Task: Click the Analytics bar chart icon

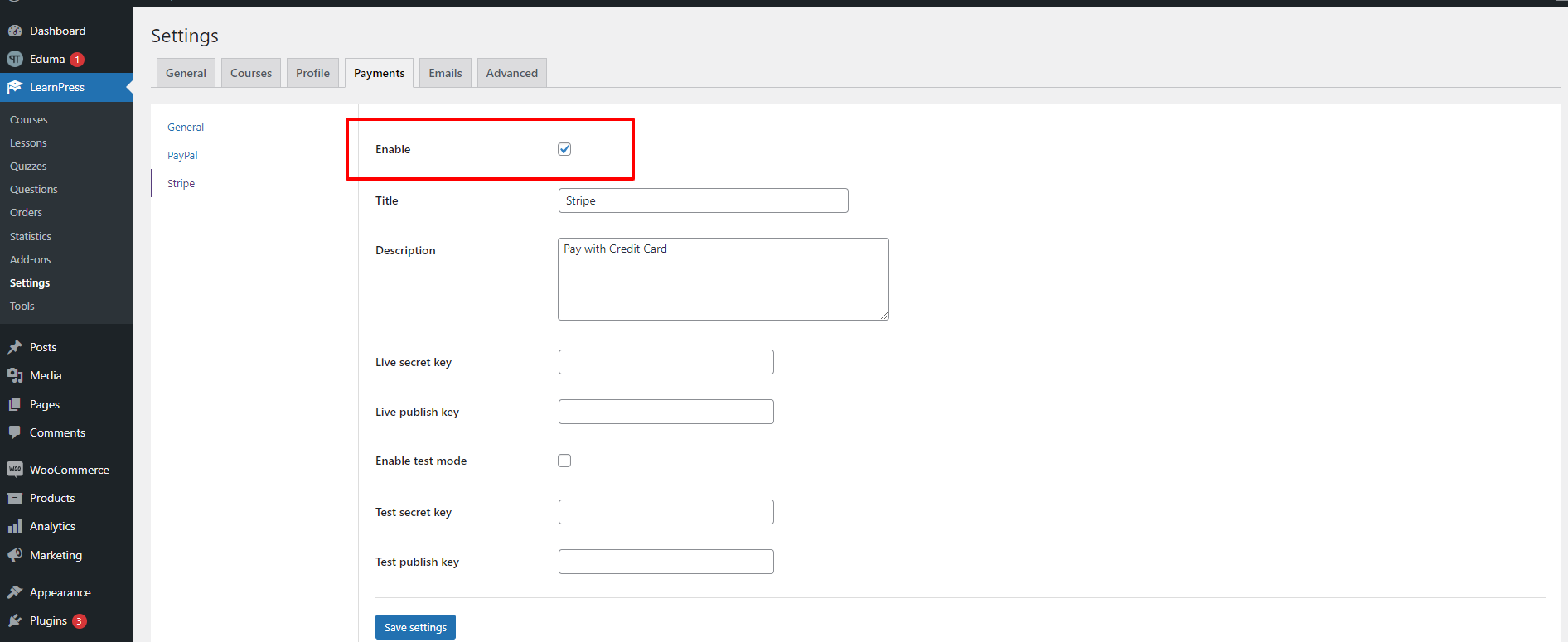Action: (x=15, y=526)
